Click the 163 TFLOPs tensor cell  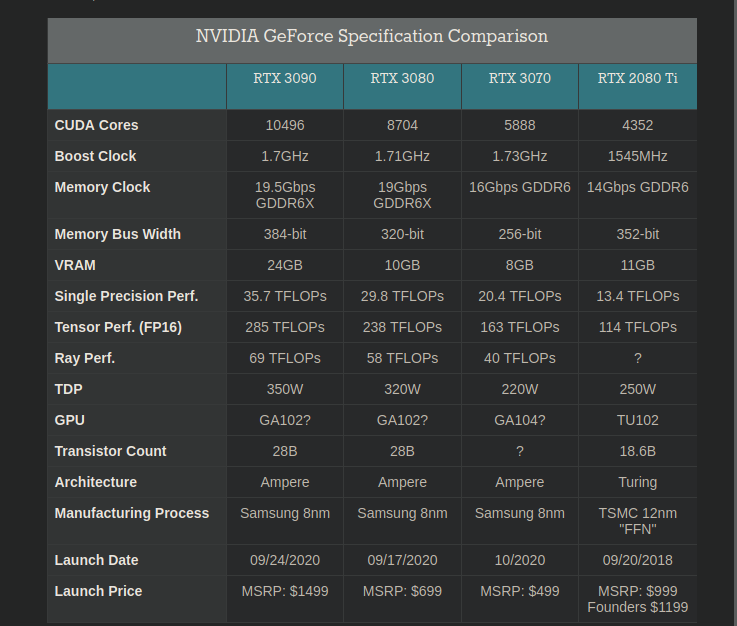pos(520,327)
